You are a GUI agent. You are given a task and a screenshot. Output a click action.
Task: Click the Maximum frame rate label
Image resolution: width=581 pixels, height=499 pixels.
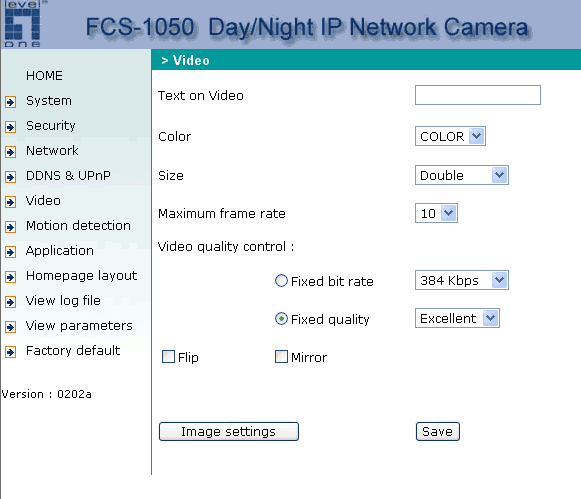tap(222, 214)
